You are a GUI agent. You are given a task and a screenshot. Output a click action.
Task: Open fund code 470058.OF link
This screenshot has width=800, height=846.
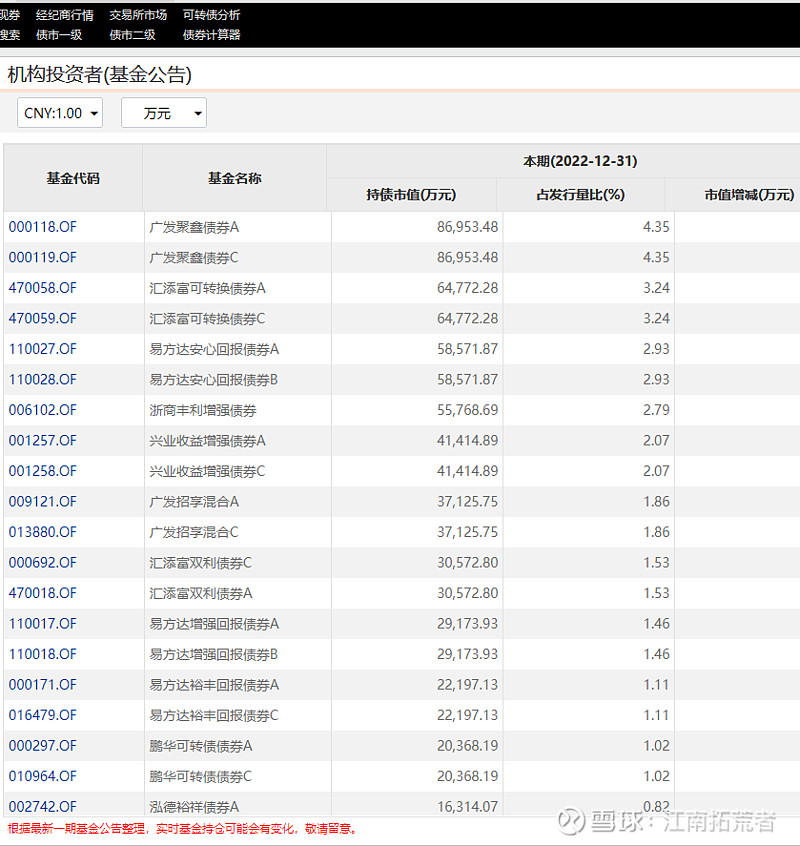[x=43, y=288]
